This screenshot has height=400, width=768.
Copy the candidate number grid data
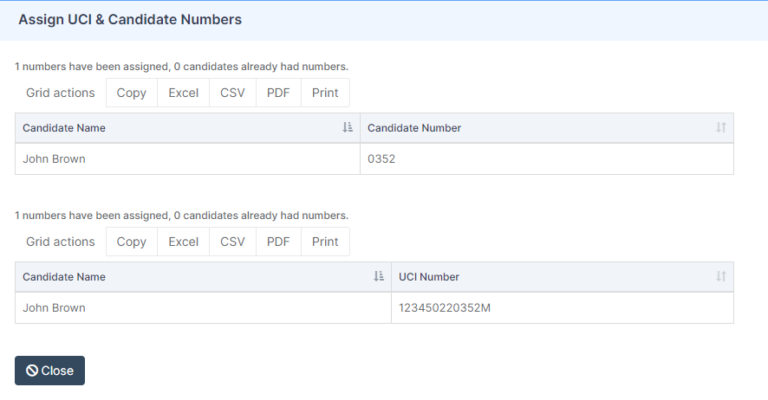tap(131, 93)
